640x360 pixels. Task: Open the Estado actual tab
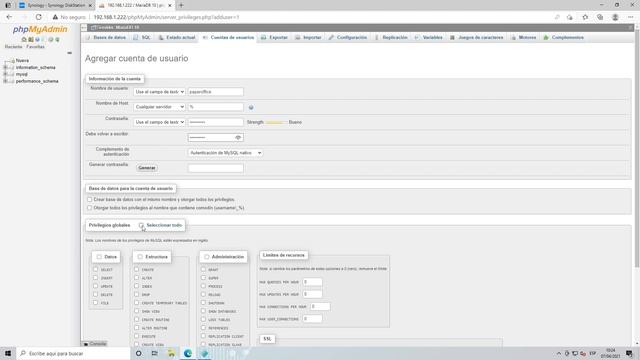coord(177,38)
